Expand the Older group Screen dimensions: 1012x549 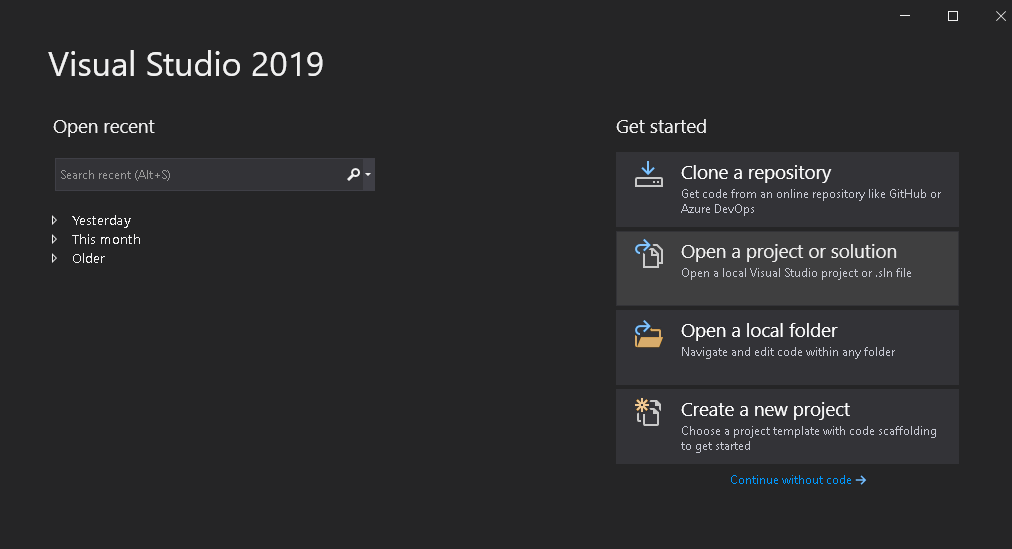point(55,258)
